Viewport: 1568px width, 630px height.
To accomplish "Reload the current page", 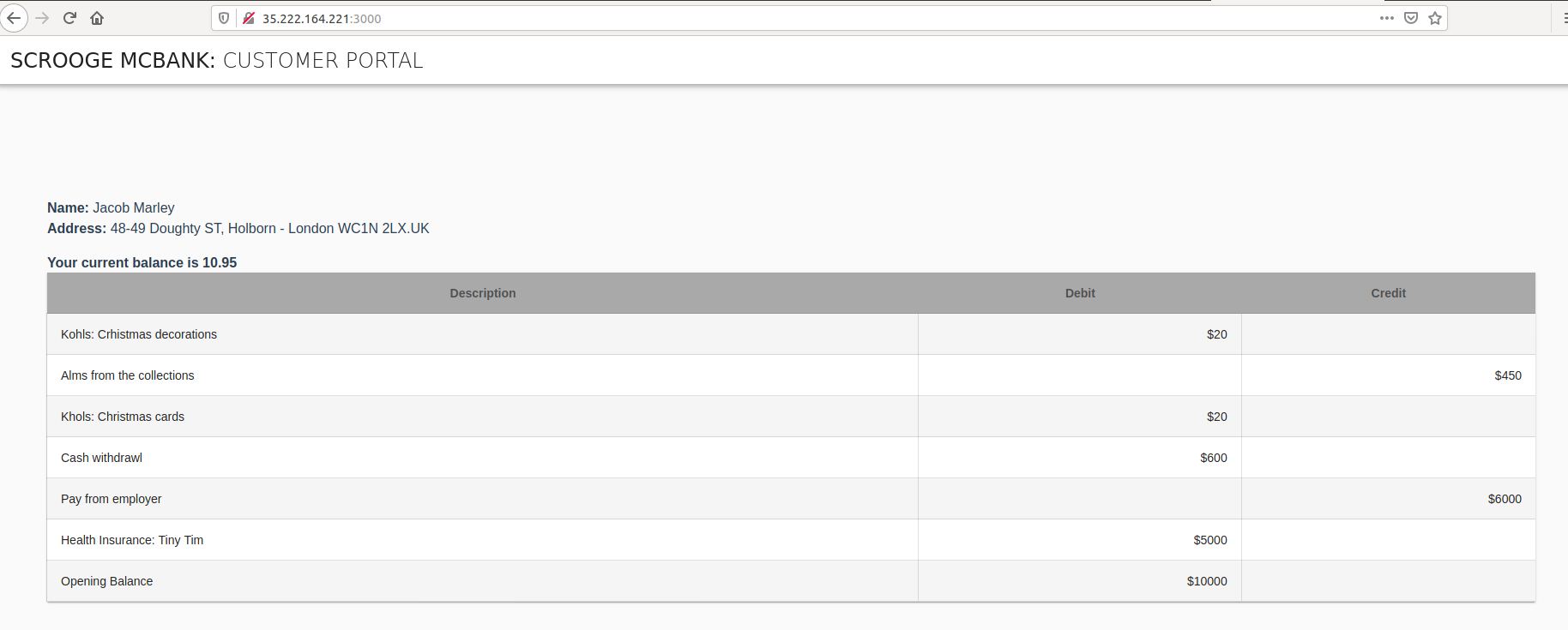I will click(70, 18).
